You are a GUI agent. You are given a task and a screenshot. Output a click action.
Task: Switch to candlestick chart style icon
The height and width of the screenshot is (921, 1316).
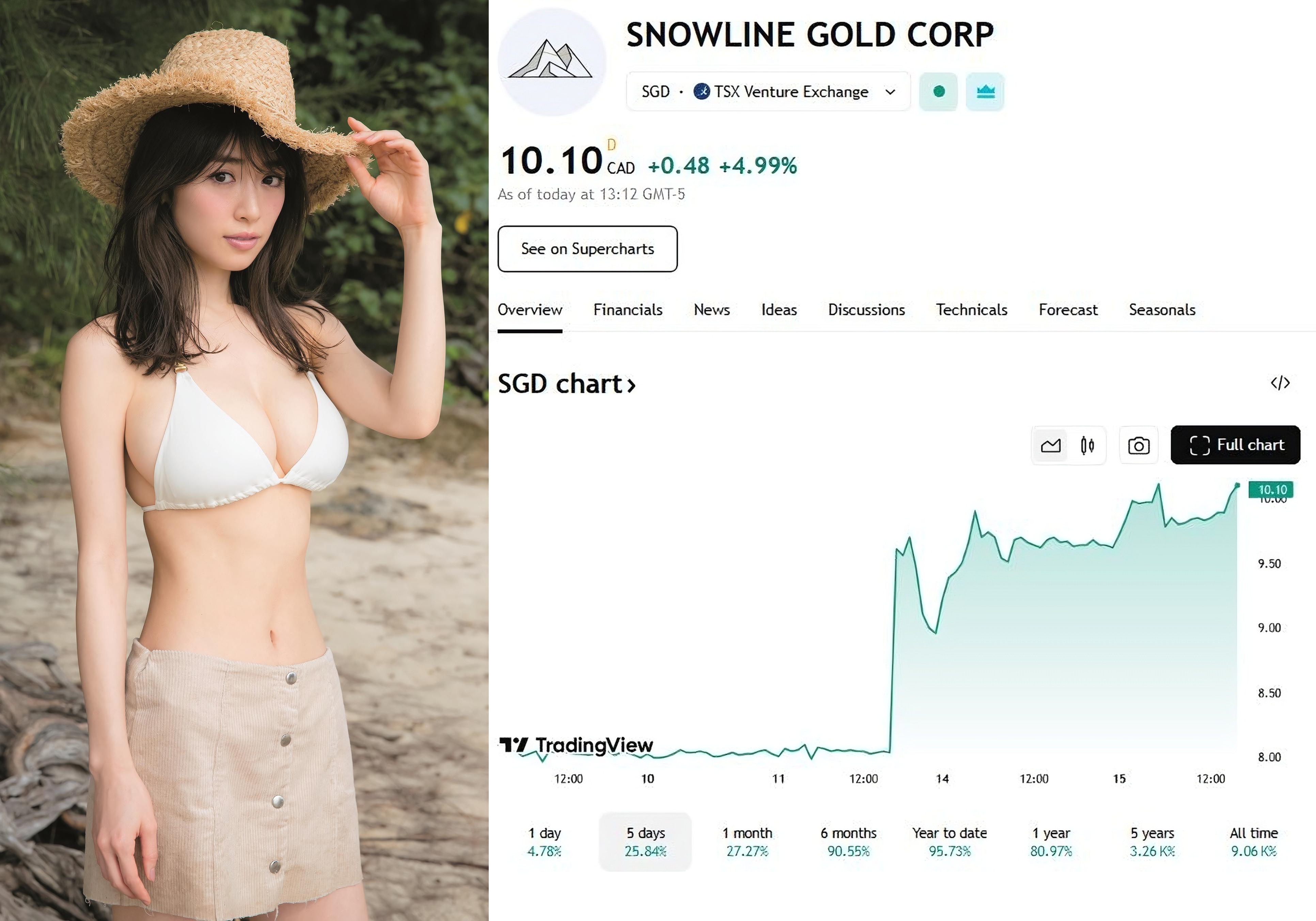pos(1087,445)
